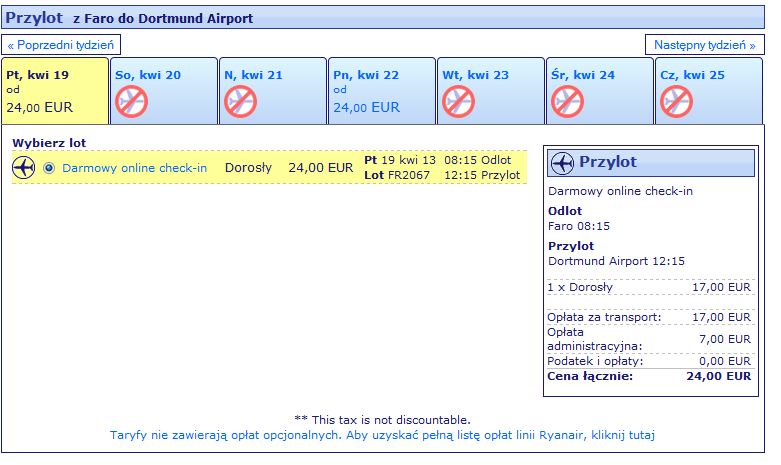Click Dortmund Airport 12:15 in summary

[x=617, y=261]
